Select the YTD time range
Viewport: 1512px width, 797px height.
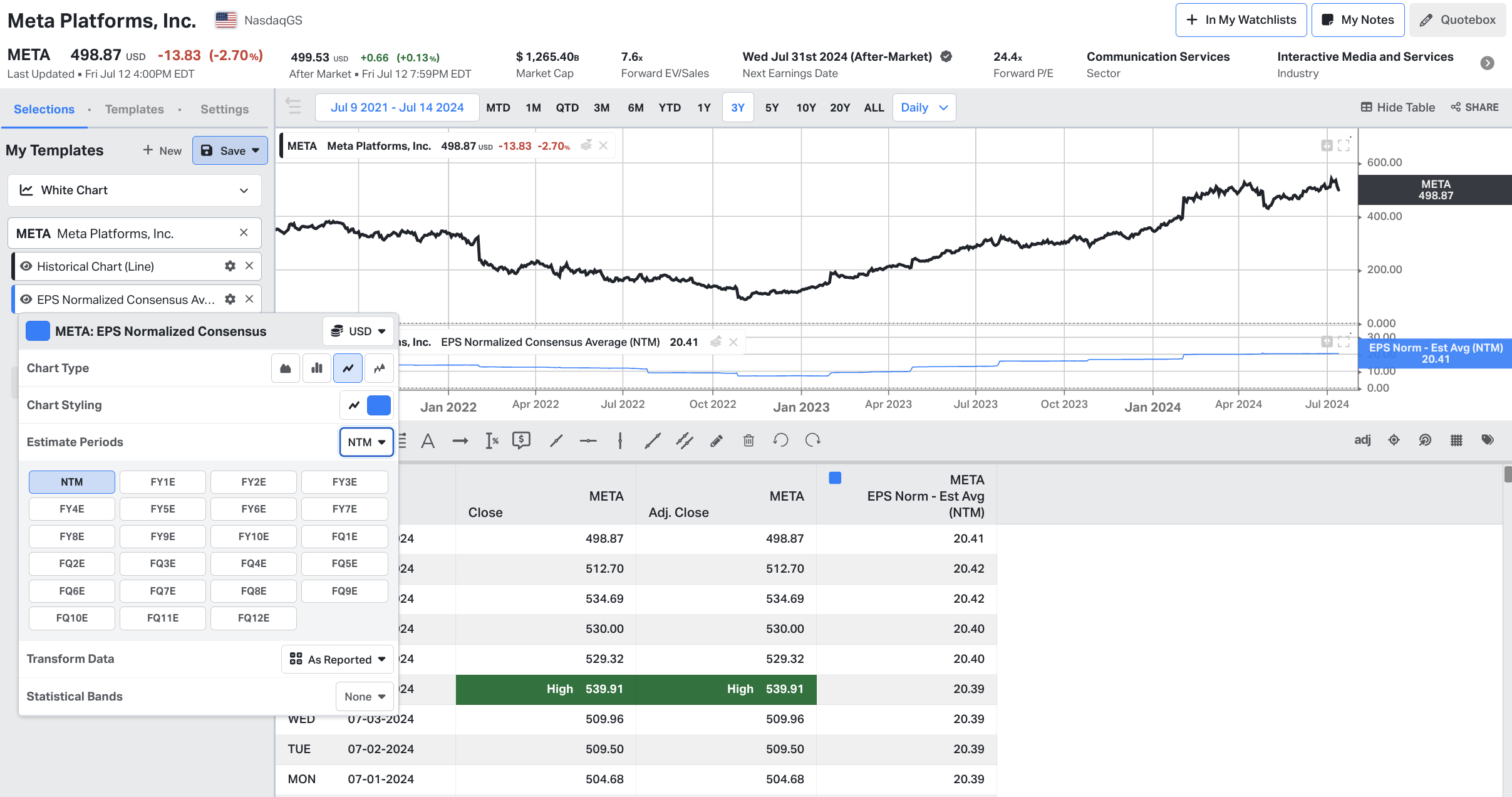(x=670, y=107)
